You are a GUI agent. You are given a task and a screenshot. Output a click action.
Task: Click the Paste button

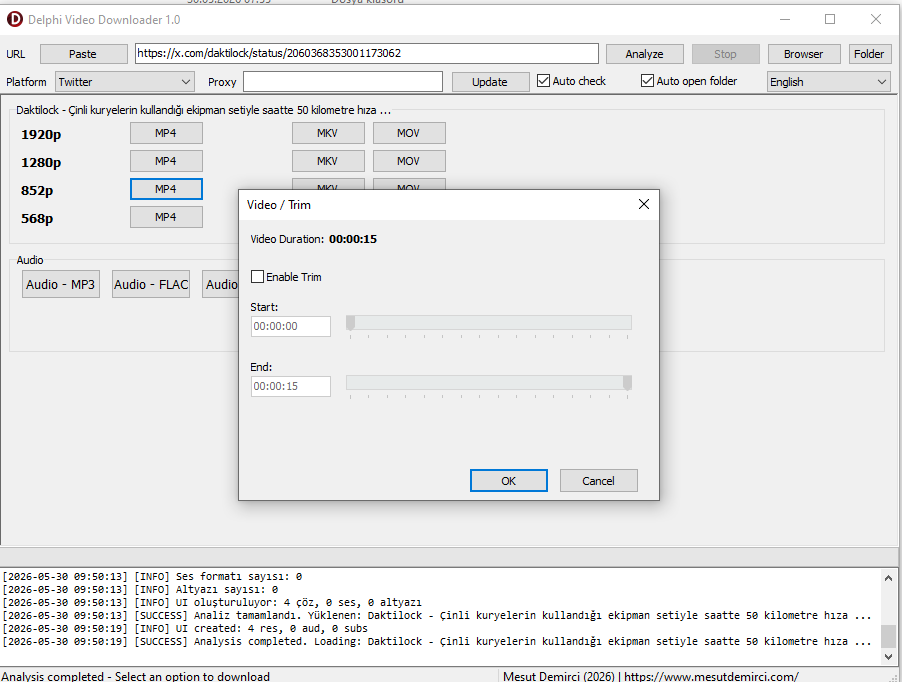pos(83,54)
